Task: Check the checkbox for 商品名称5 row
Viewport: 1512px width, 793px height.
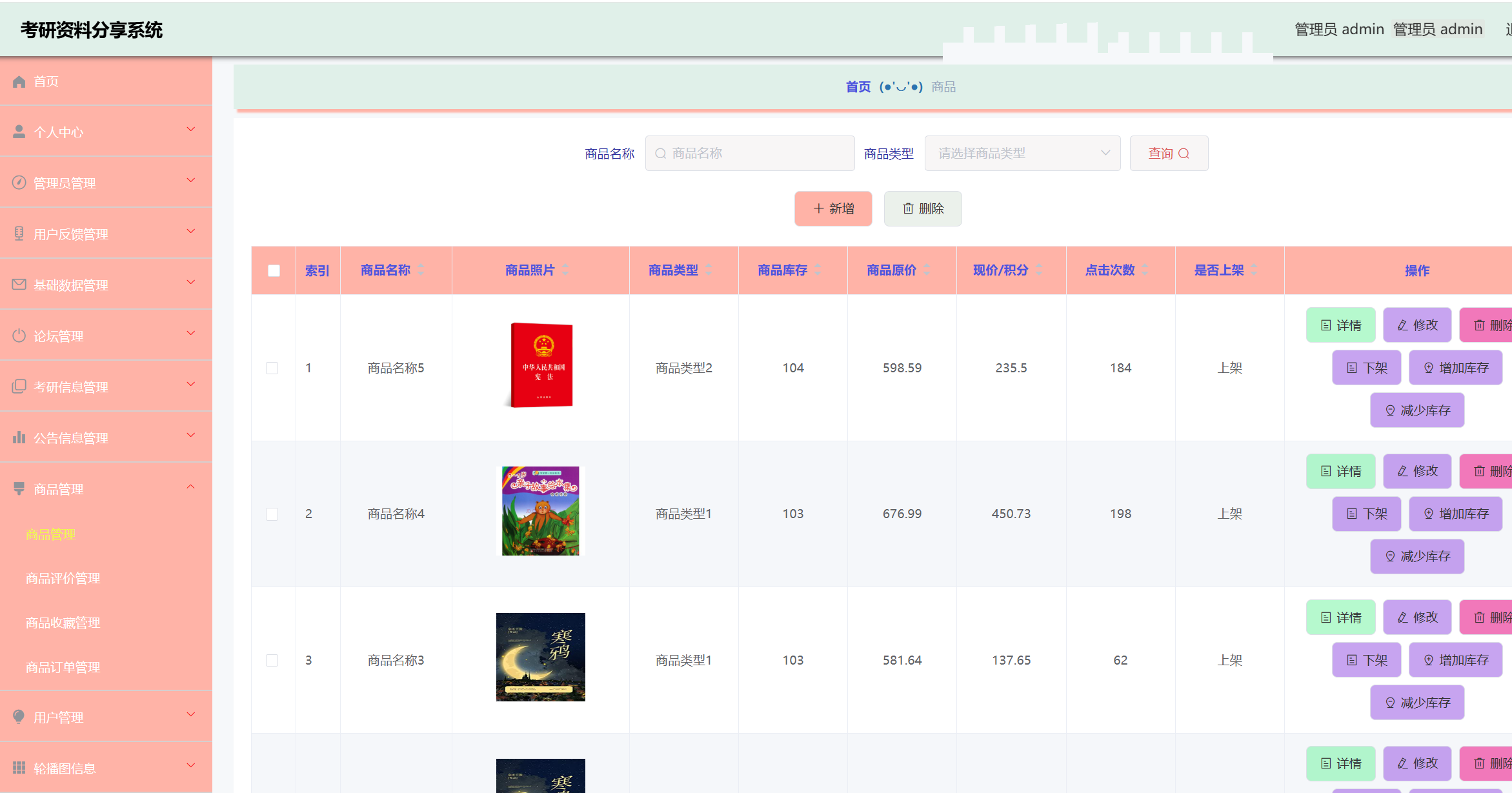Action: pos(273,368)
